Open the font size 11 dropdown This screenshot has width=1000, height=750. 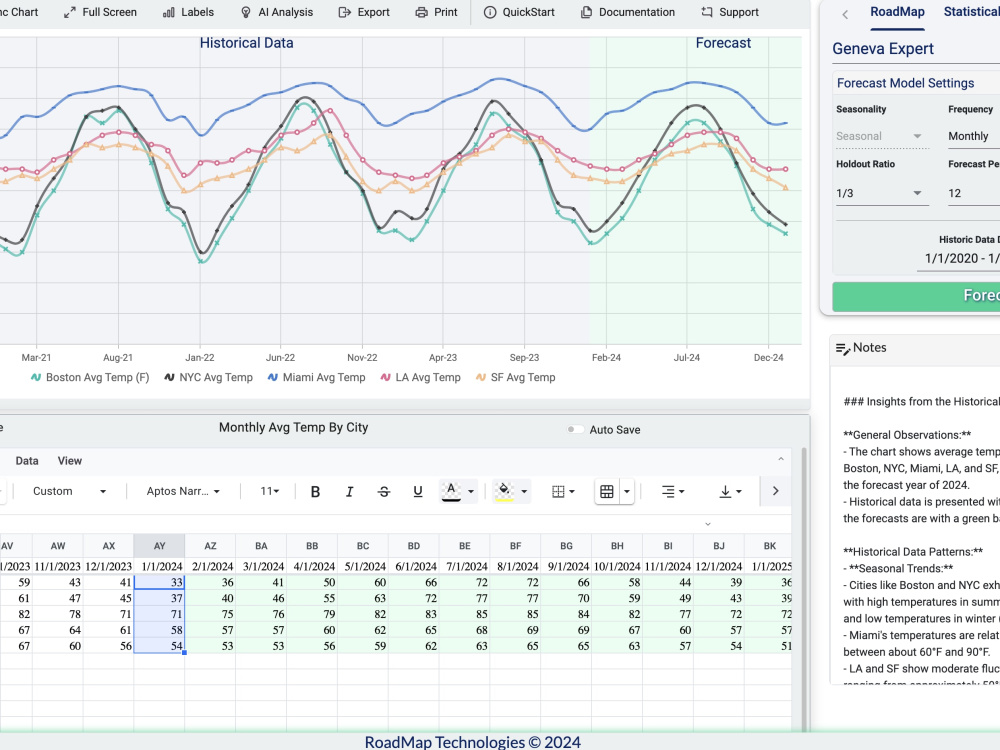(x=270, y=492)
